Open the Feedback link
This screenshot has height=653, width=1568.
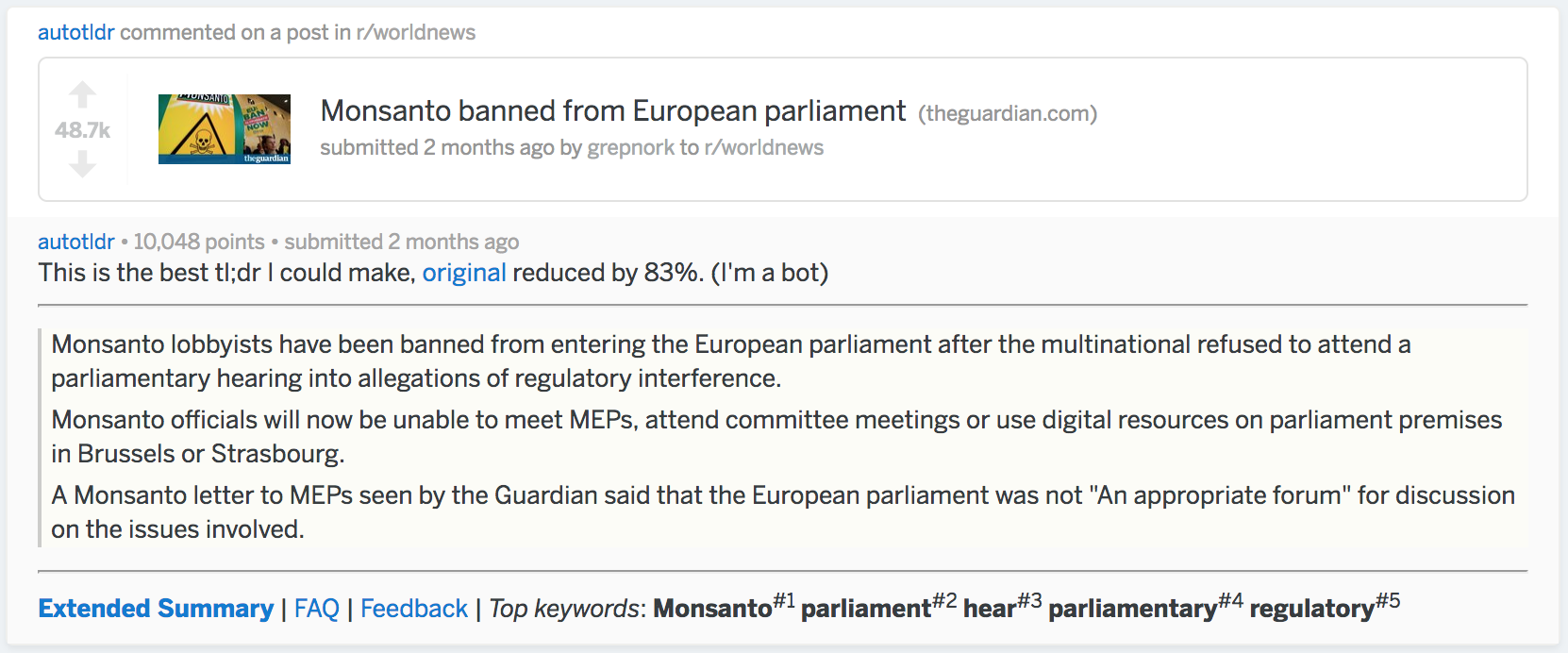click(x=414, y=609)
